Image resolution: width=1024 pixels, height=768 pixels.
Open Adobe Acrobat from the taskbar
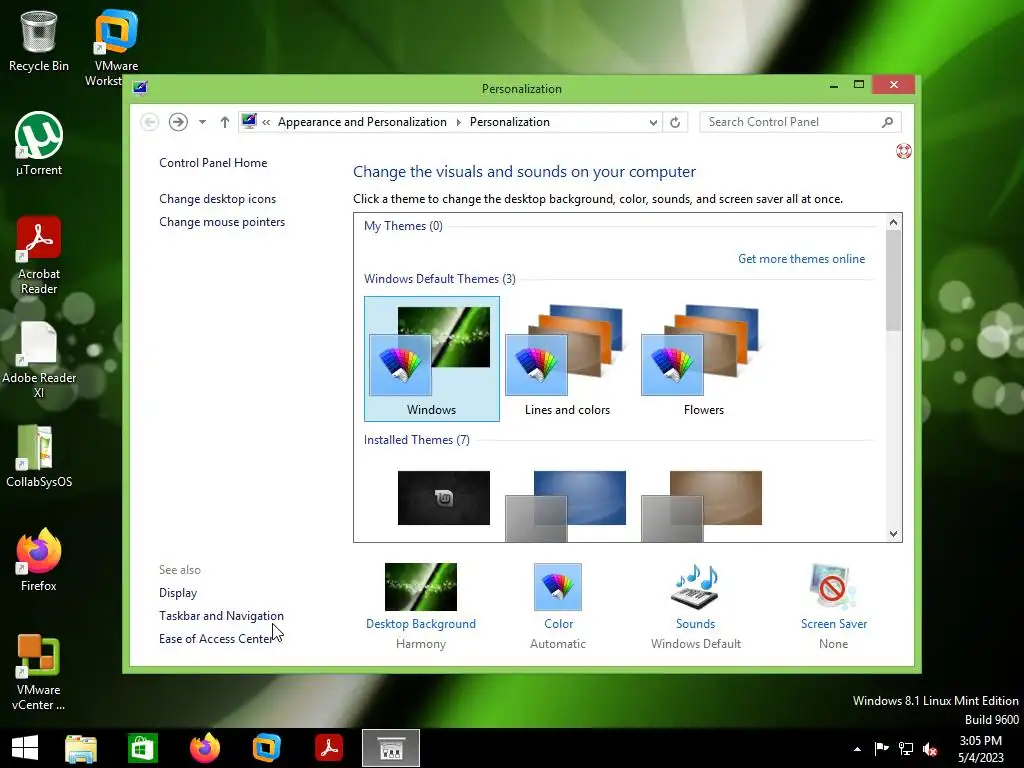click(328, 748)
